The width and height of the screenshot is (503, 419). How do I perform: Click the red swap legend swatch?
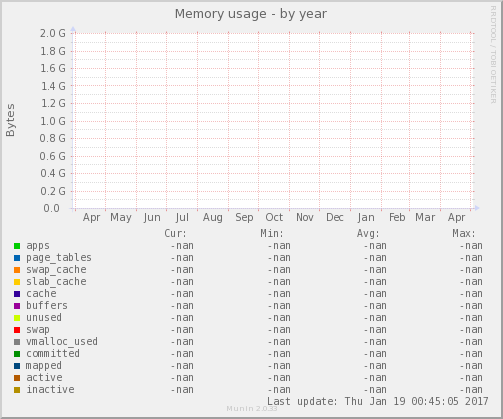(x=17, y=330)
